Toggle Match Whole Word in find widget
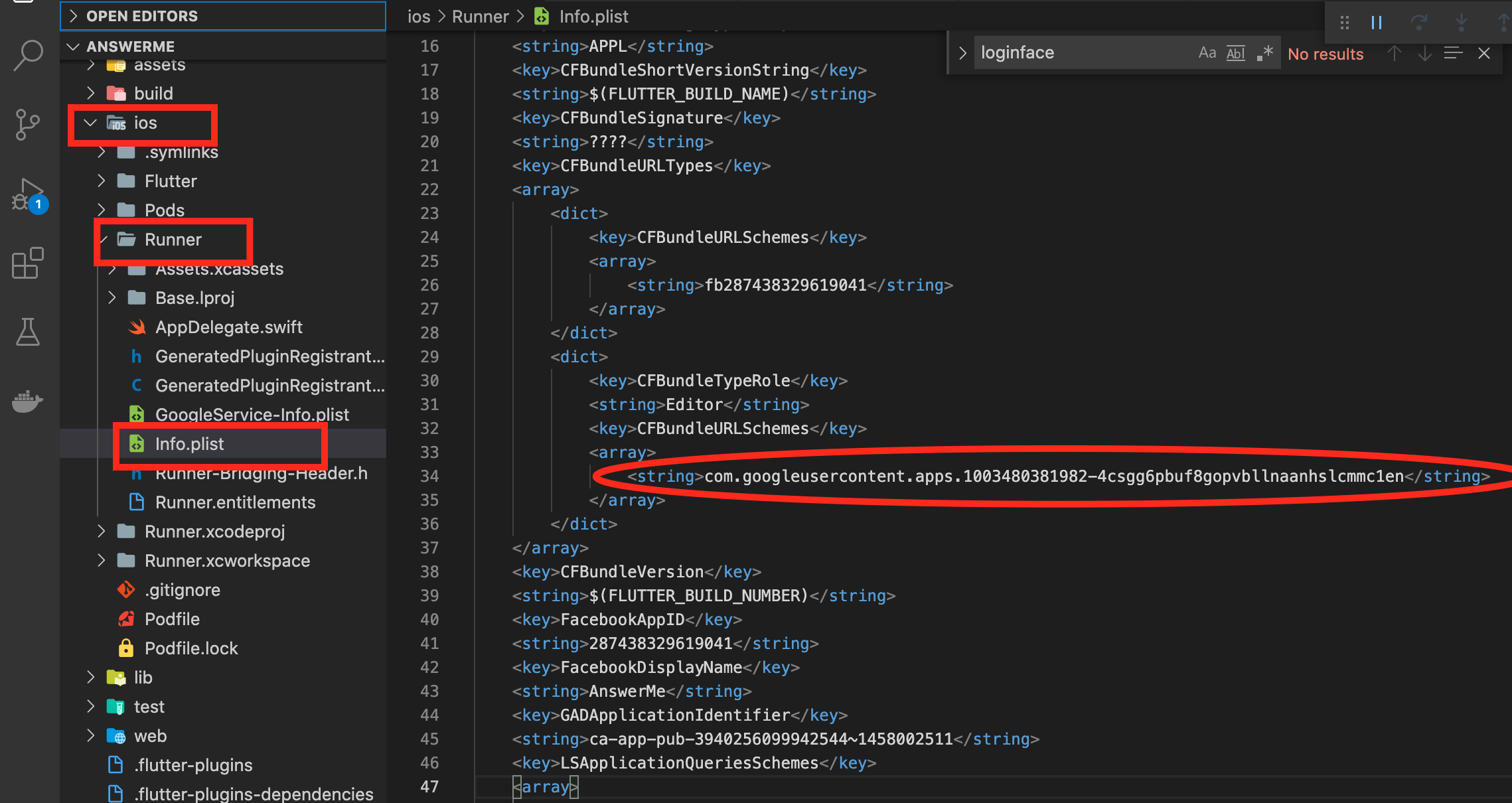 click(1235, 53)
